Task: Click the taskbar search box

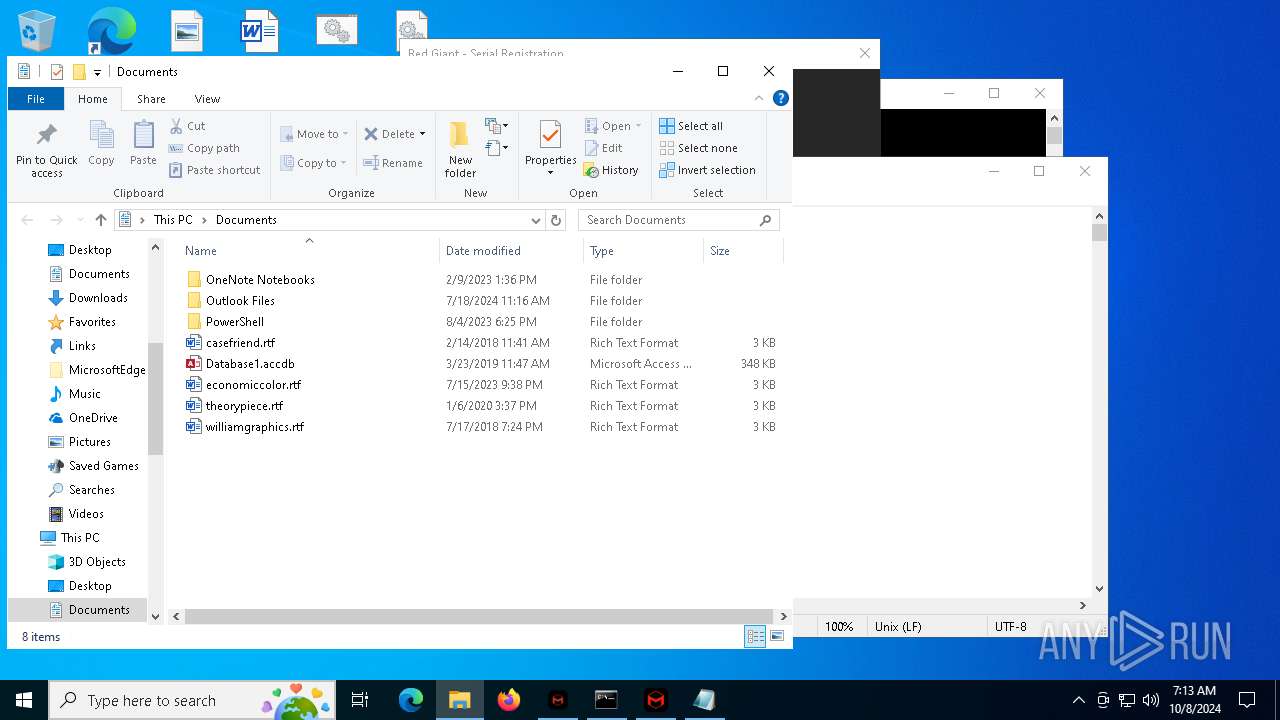Action: tap(193, 700)
